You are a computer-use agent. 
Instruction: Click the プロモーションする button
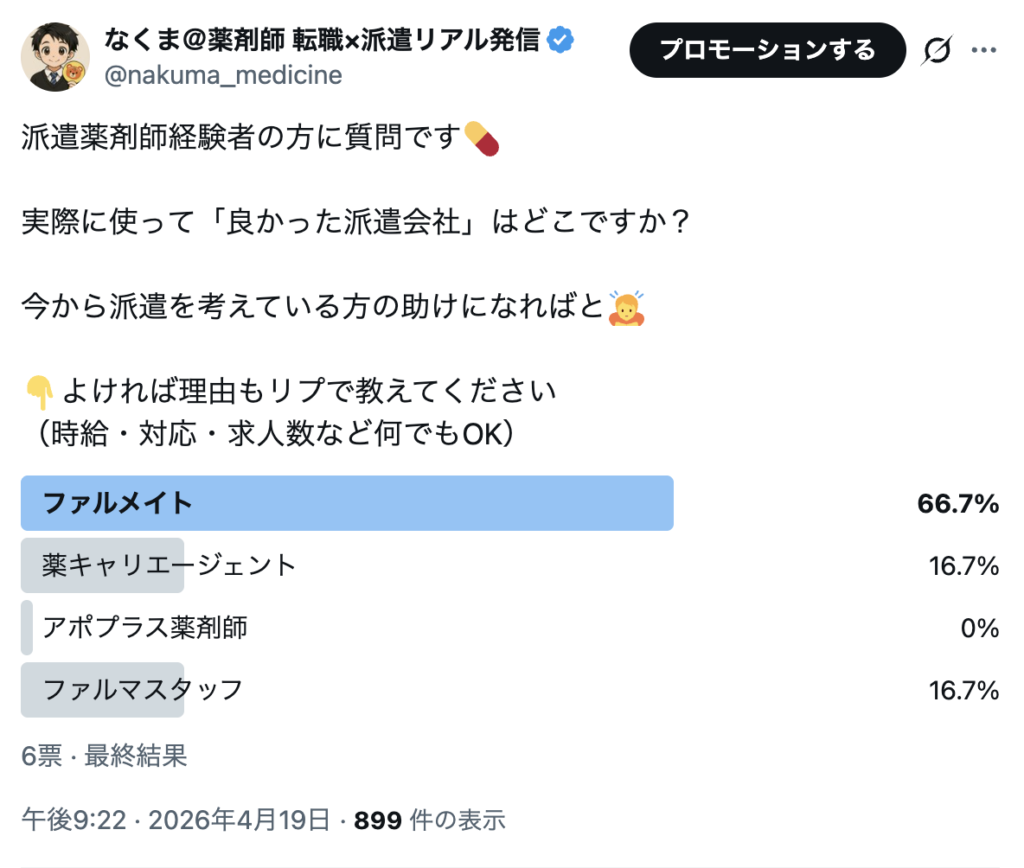[767, 50]
